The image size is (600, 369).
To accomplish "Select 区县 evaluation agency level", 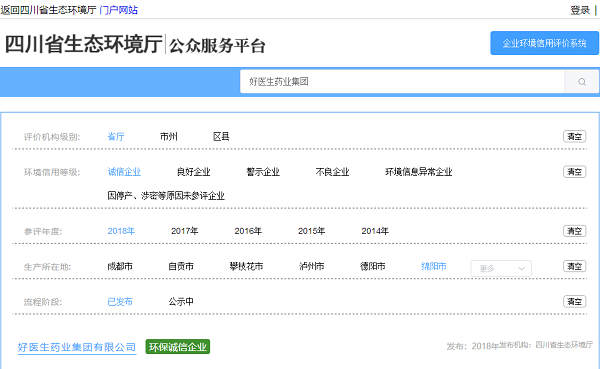I will tap(221, 137).
